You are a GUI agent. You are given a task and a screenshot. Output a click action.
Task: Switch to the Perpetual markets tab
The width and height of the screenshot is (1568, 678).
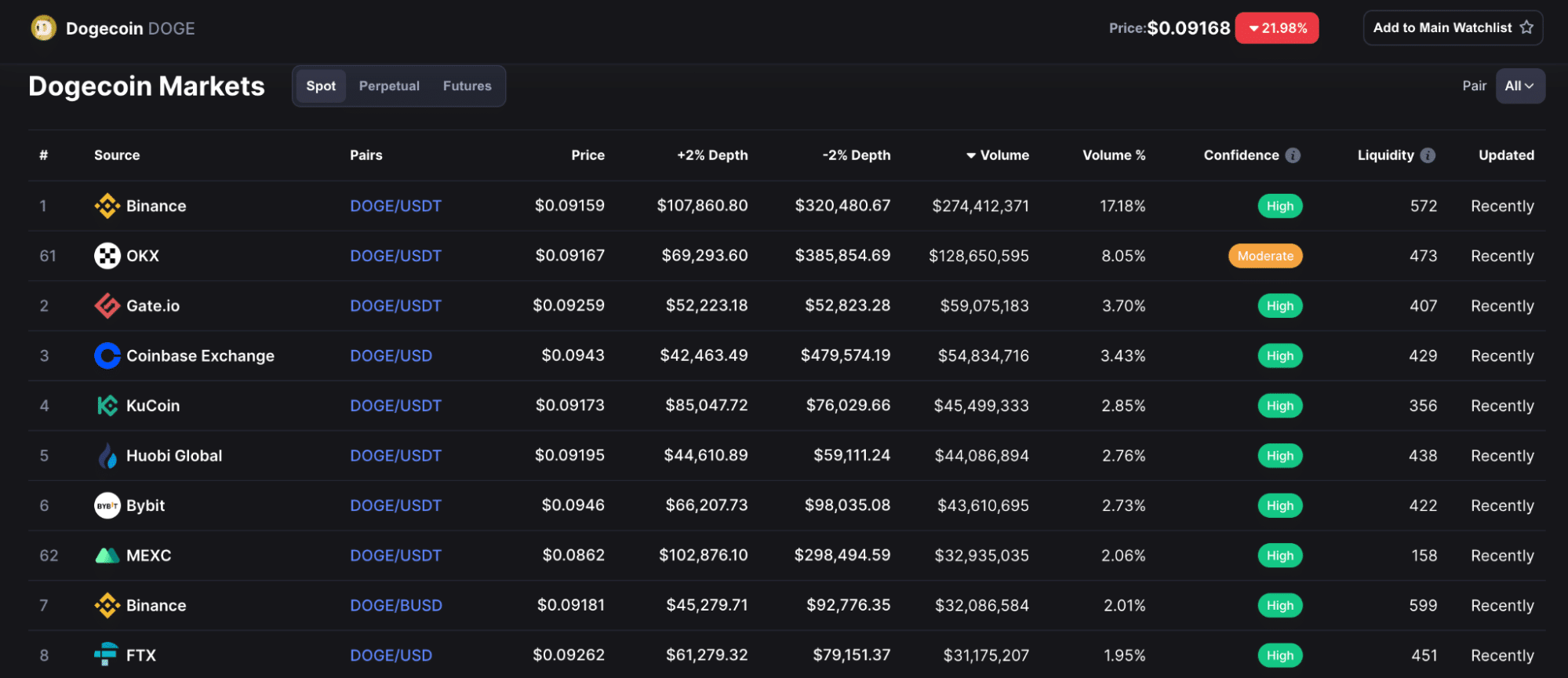tap(389, 86)
